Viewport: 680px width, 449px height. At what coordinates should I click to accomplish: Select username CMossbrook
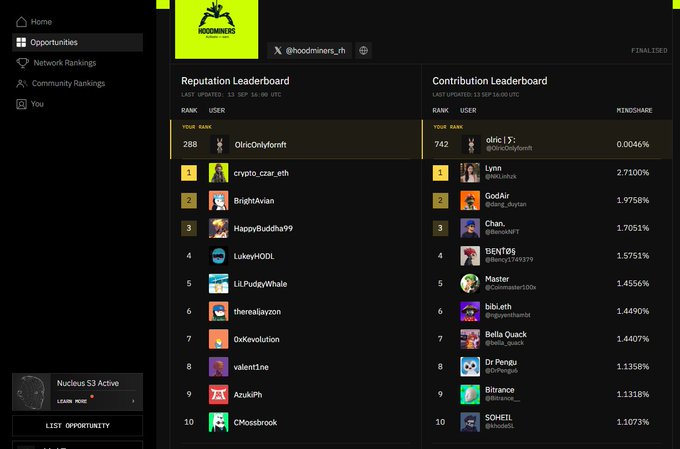click(x=255, y=423)
